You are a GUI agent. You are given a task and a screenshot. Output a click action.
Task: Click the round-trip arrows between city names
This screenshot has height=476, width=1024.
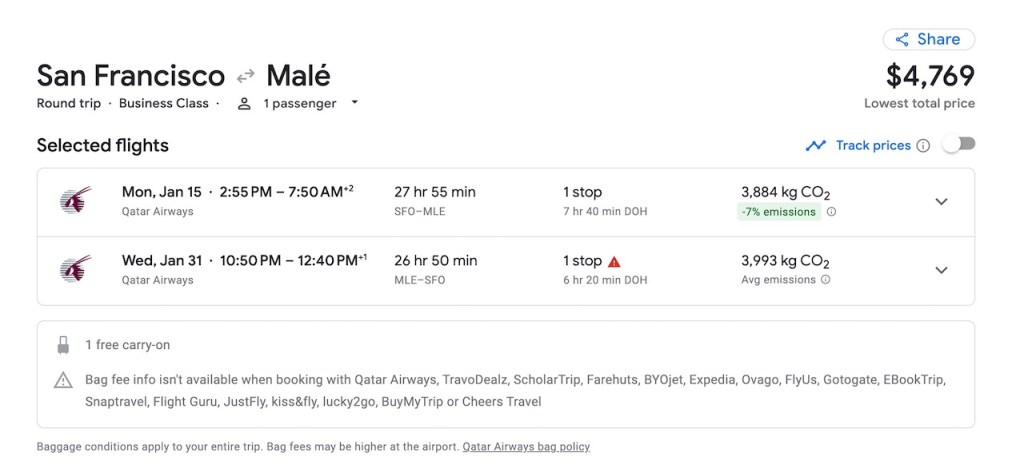pos(246,76)
